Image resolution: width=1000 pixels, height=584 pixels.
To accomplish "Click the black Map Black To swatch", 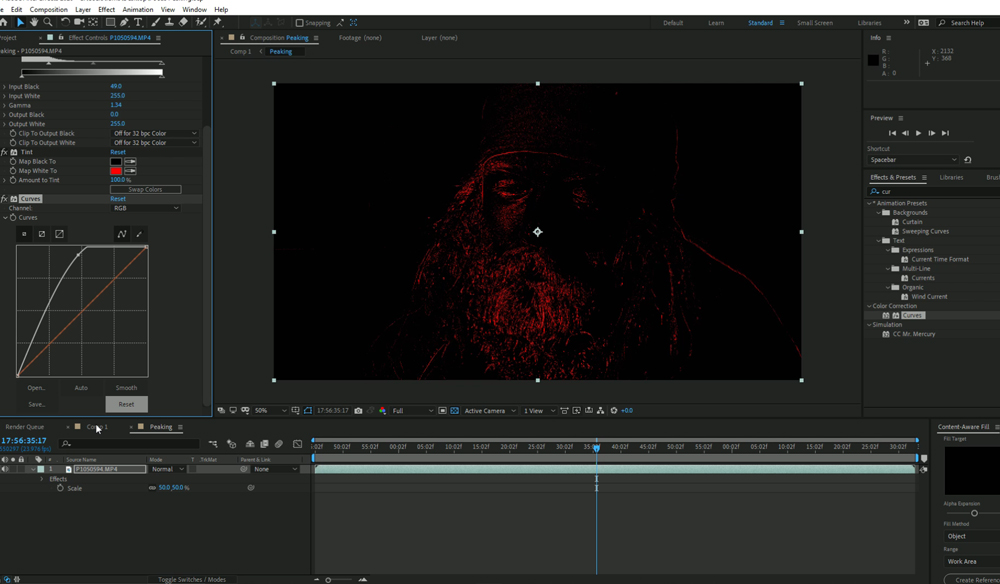I will (x=116, y=161).
